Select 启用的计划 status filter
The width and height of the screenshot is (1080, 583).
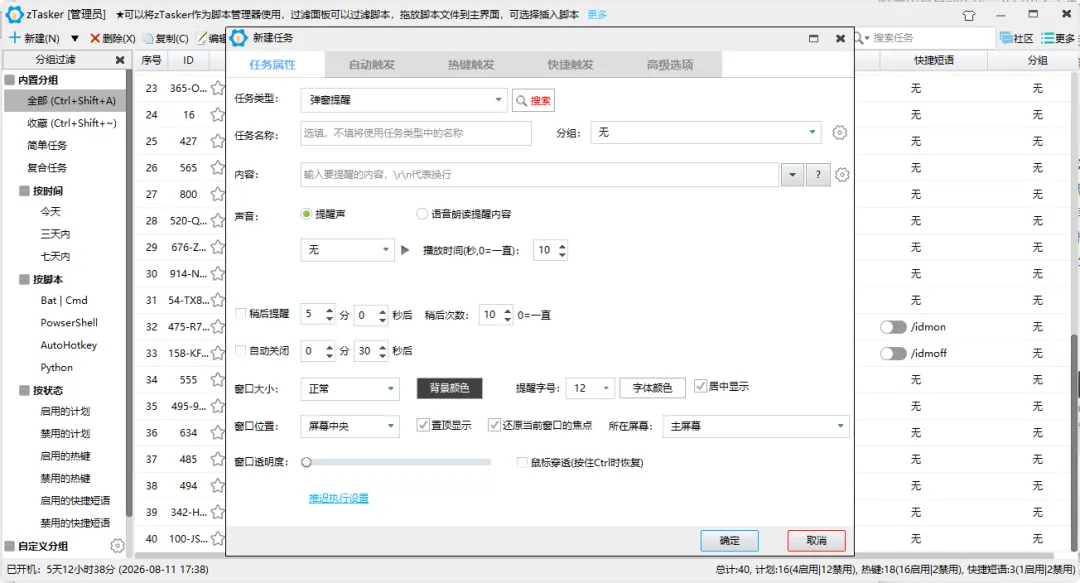[65, 411]
